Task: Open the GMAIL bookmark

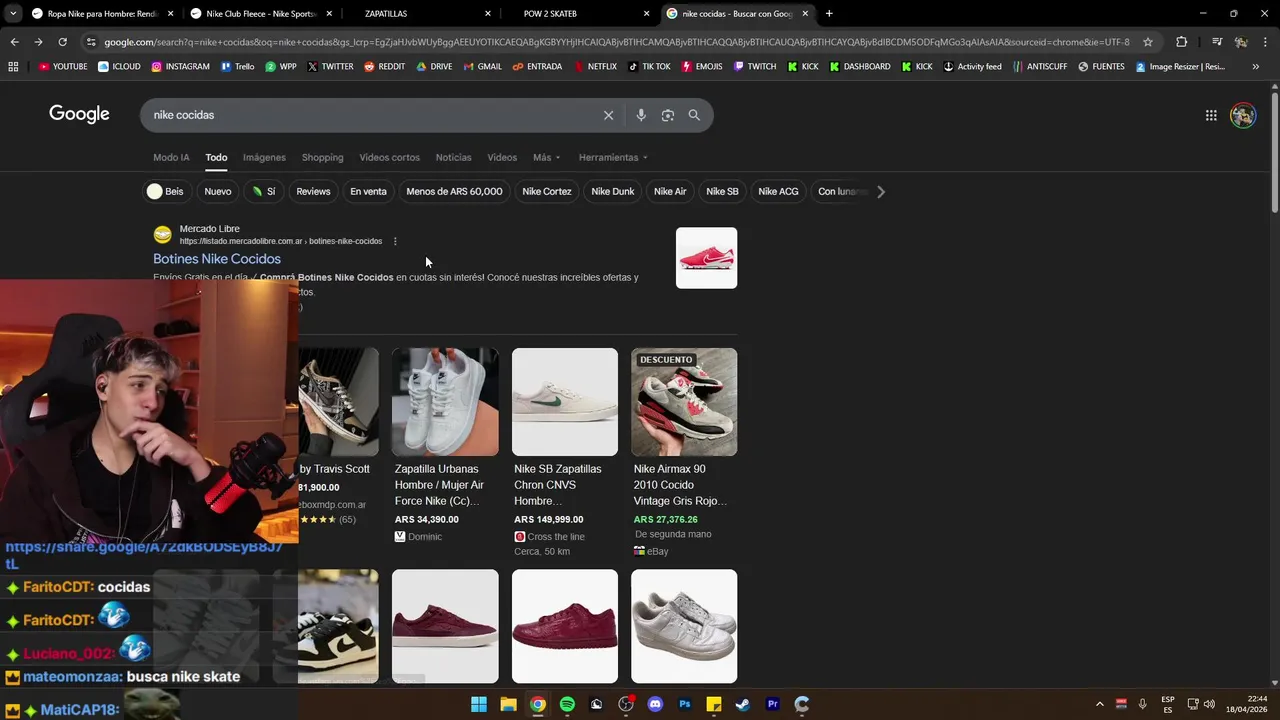Action: click(x=482, y=67)
